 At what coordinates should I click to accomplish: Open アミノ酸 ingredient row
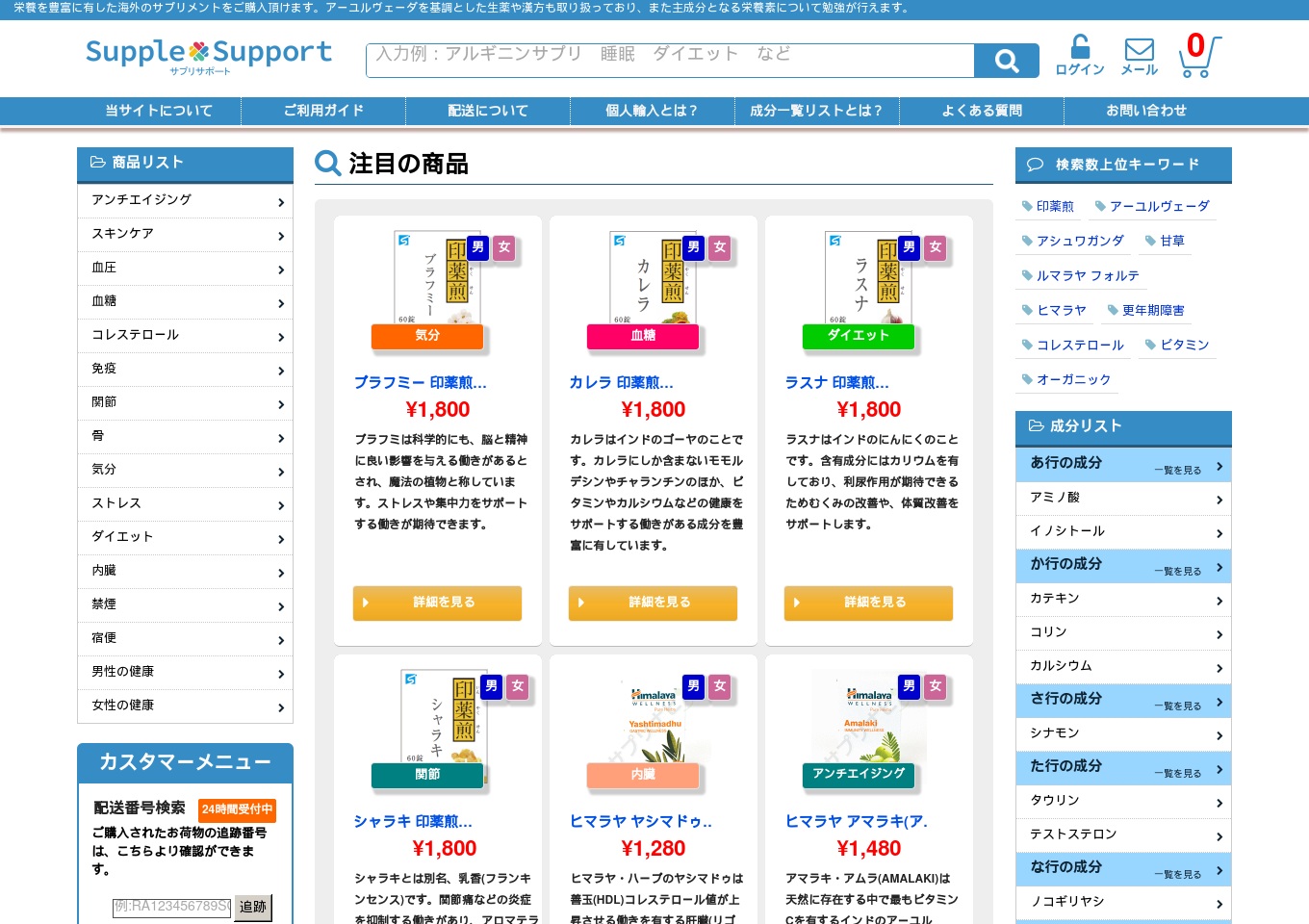click(x=1123, y=499)
